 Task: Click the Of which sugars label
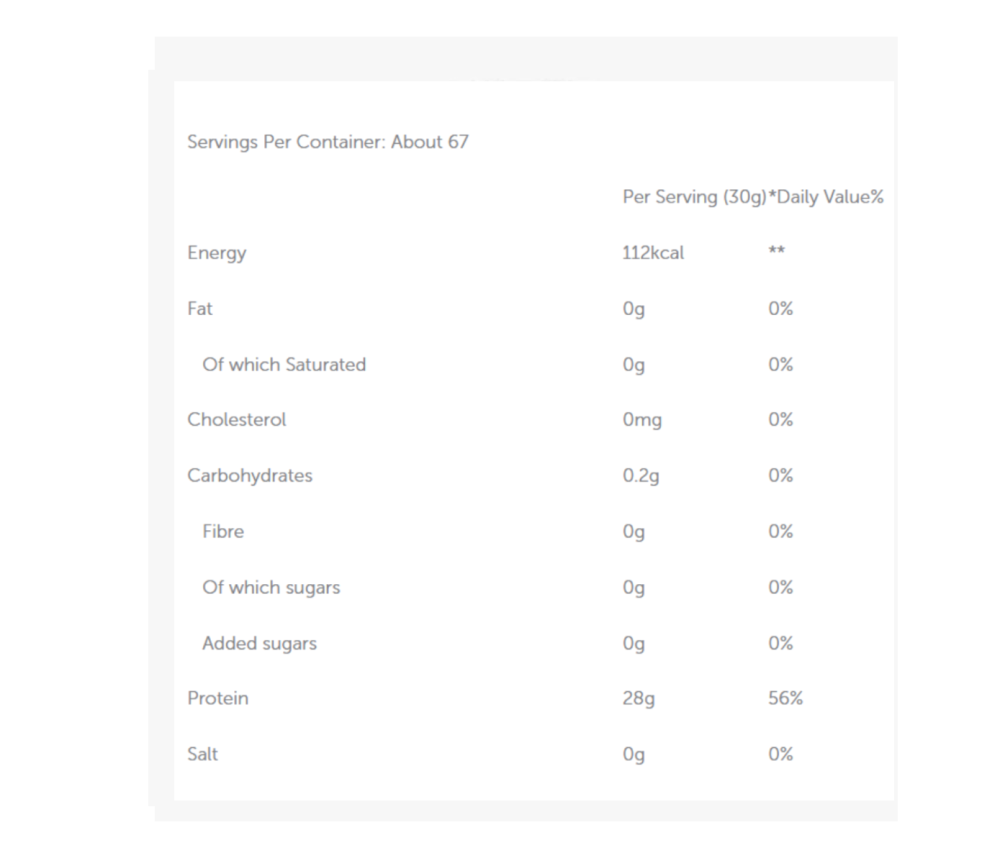(271, 587)
